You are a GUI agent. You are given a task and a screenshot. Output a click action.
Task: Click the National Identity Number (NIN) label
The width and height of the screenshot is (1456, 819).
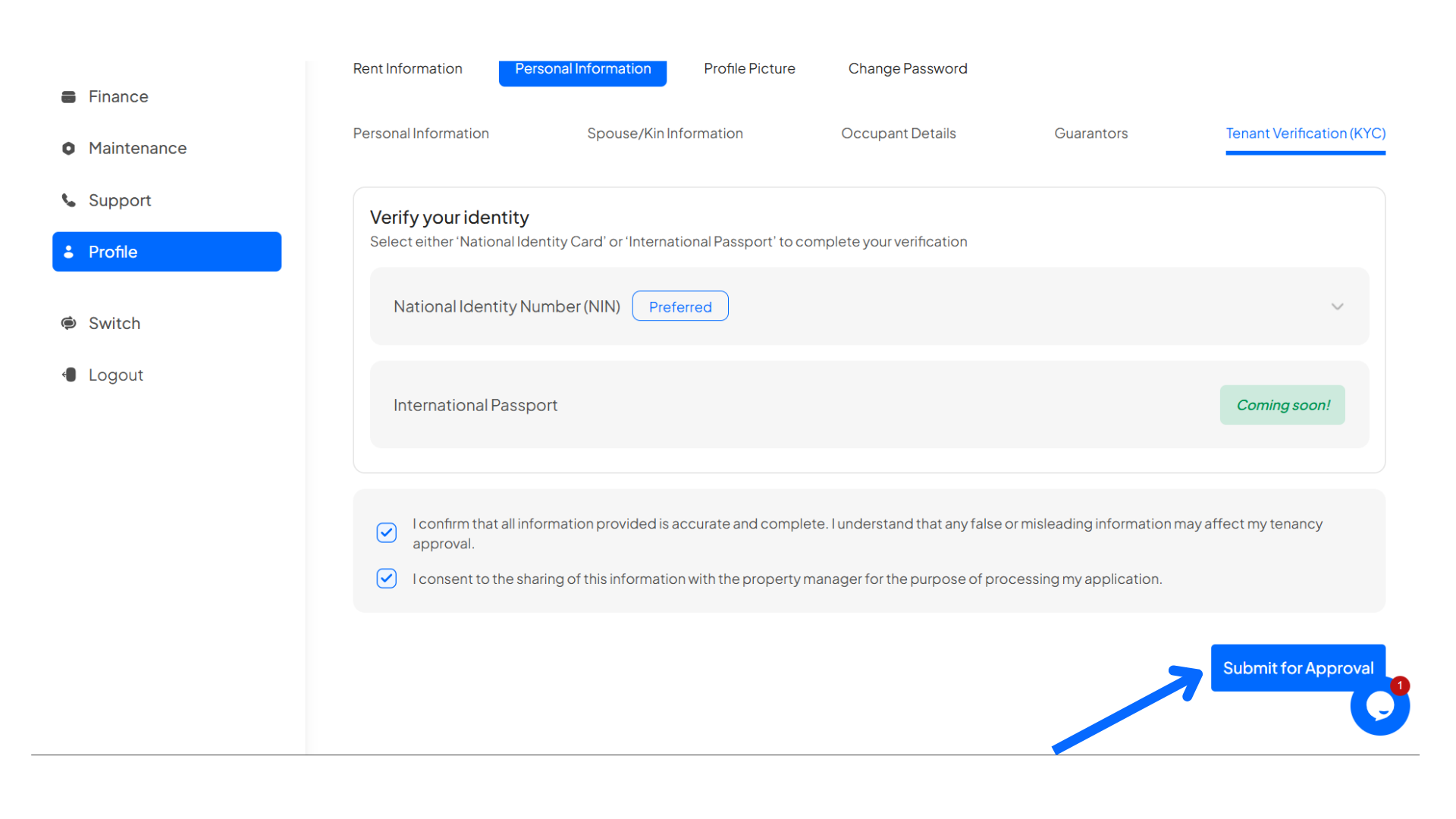507,306
